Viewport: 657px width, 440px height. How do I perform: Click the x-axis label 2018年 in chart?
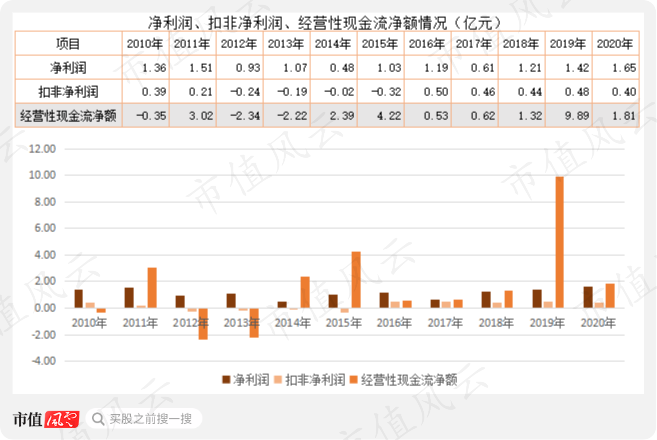(496, 323)
